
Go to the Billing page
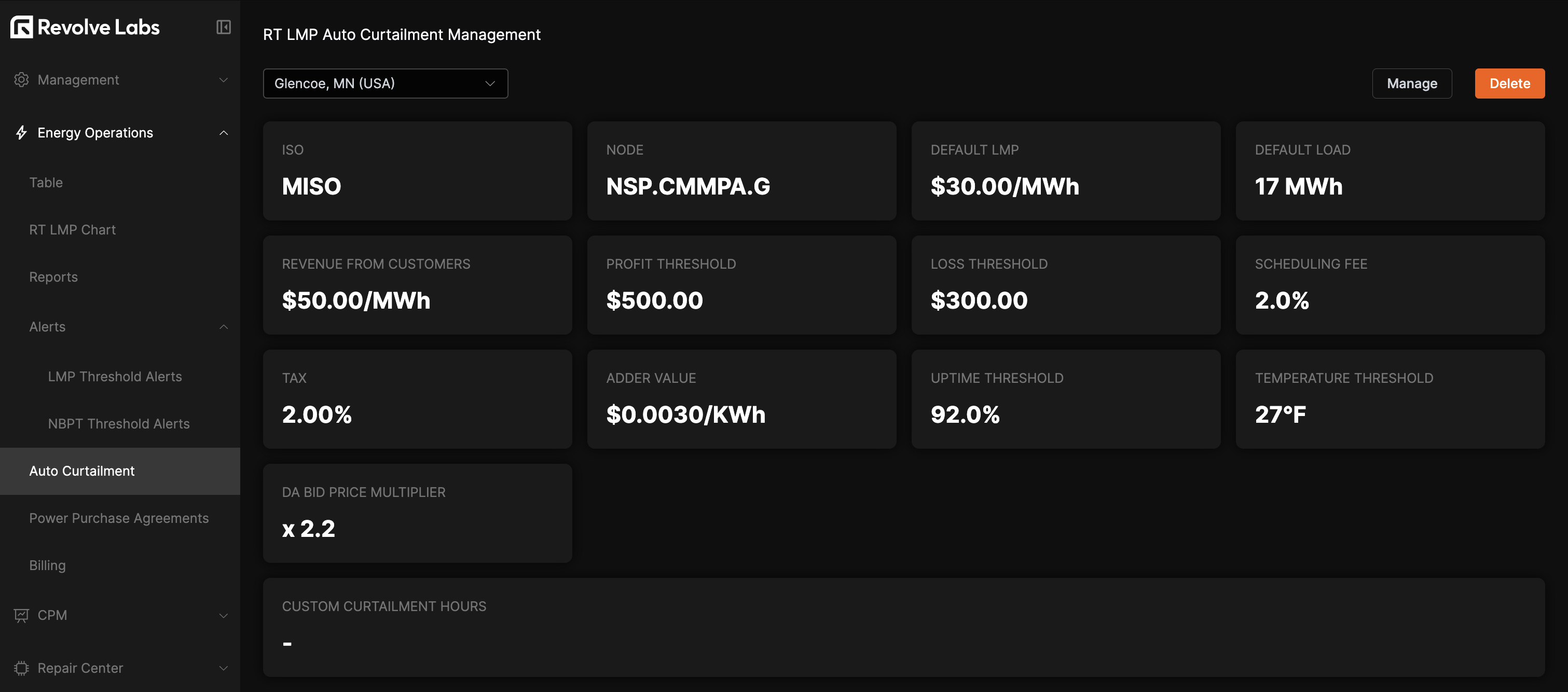click(47, 565)
